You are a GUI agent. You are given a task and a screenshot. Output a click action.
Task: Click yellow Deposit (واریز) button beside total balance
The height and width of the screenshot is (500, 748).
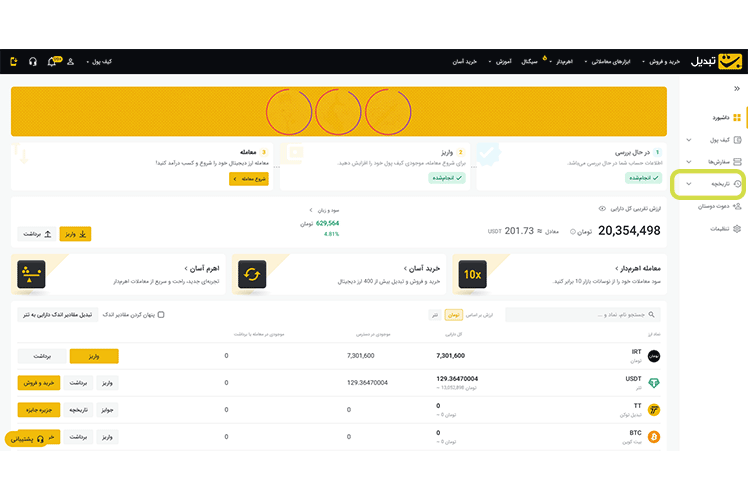[x=75, y=233]
